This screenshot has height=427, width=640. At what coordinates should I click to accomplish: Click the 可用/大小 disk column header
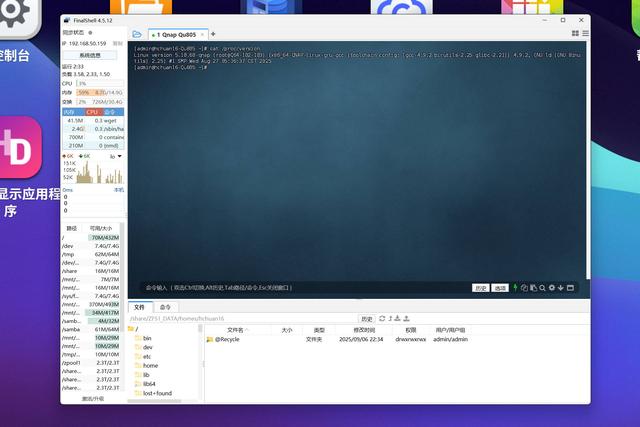point(101,228)
